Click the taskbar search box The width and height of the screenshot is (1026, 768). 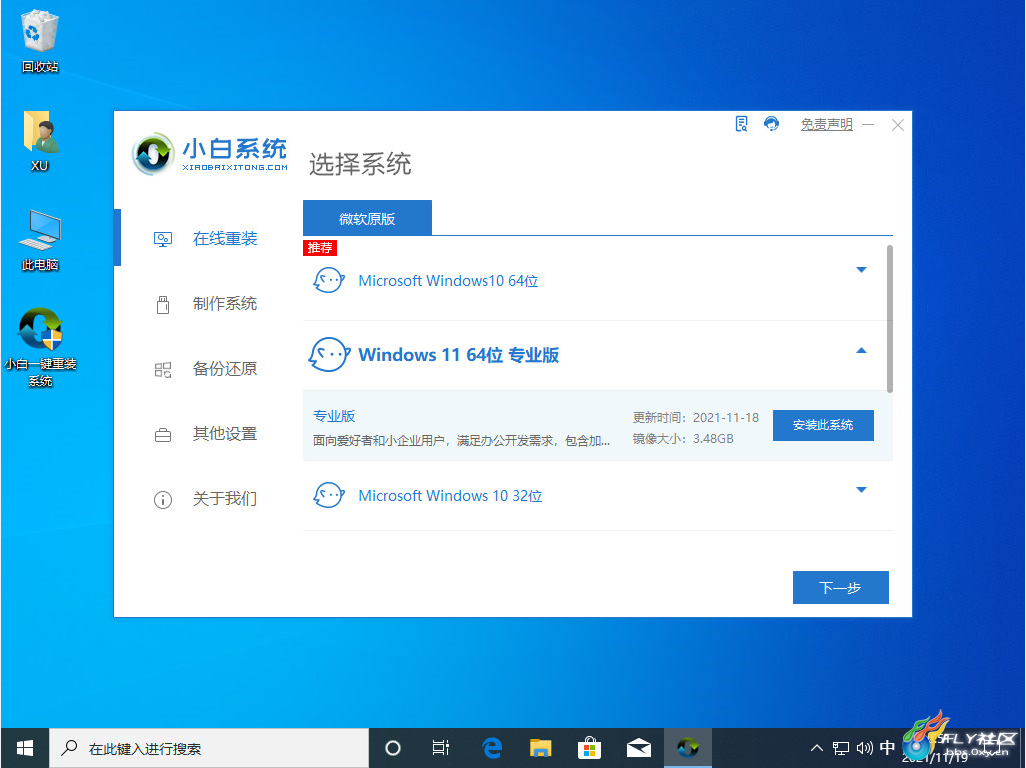tap(209, 748)
